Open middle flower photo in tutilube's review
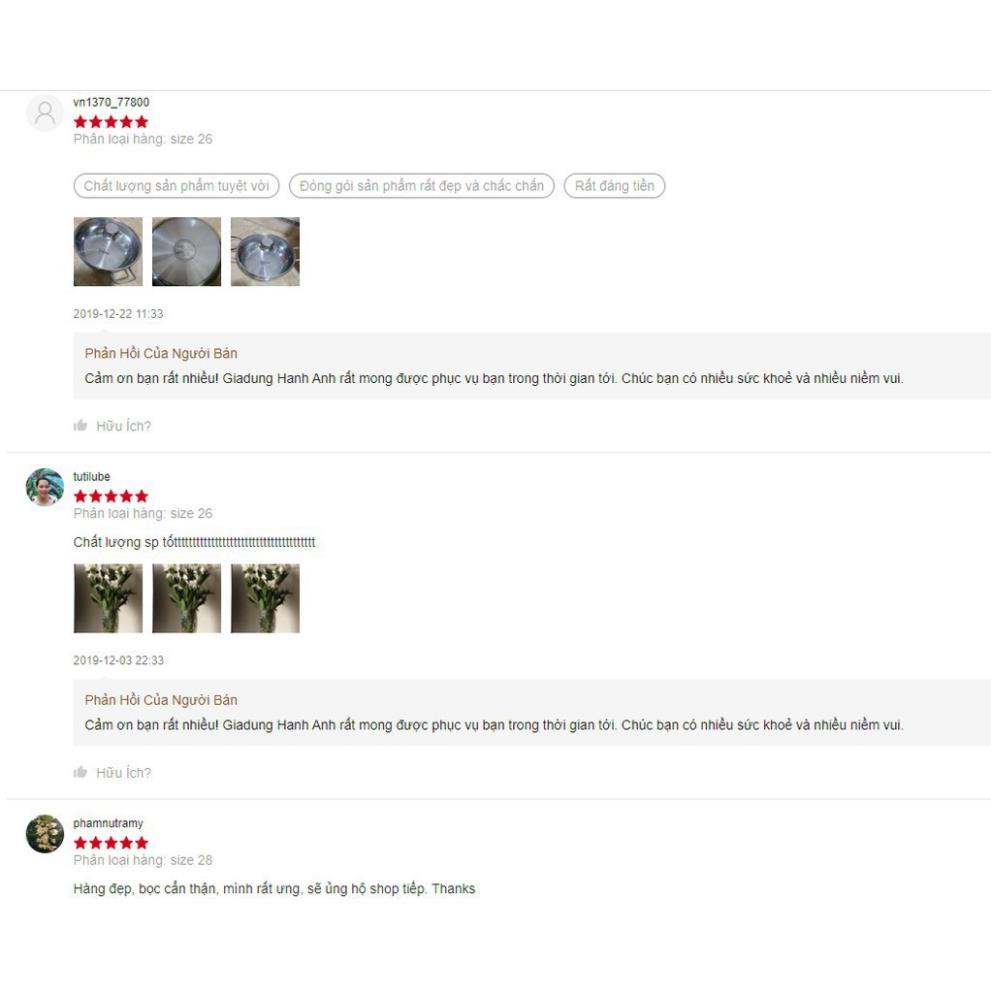 pyautogui.click(x=186, y=598)
